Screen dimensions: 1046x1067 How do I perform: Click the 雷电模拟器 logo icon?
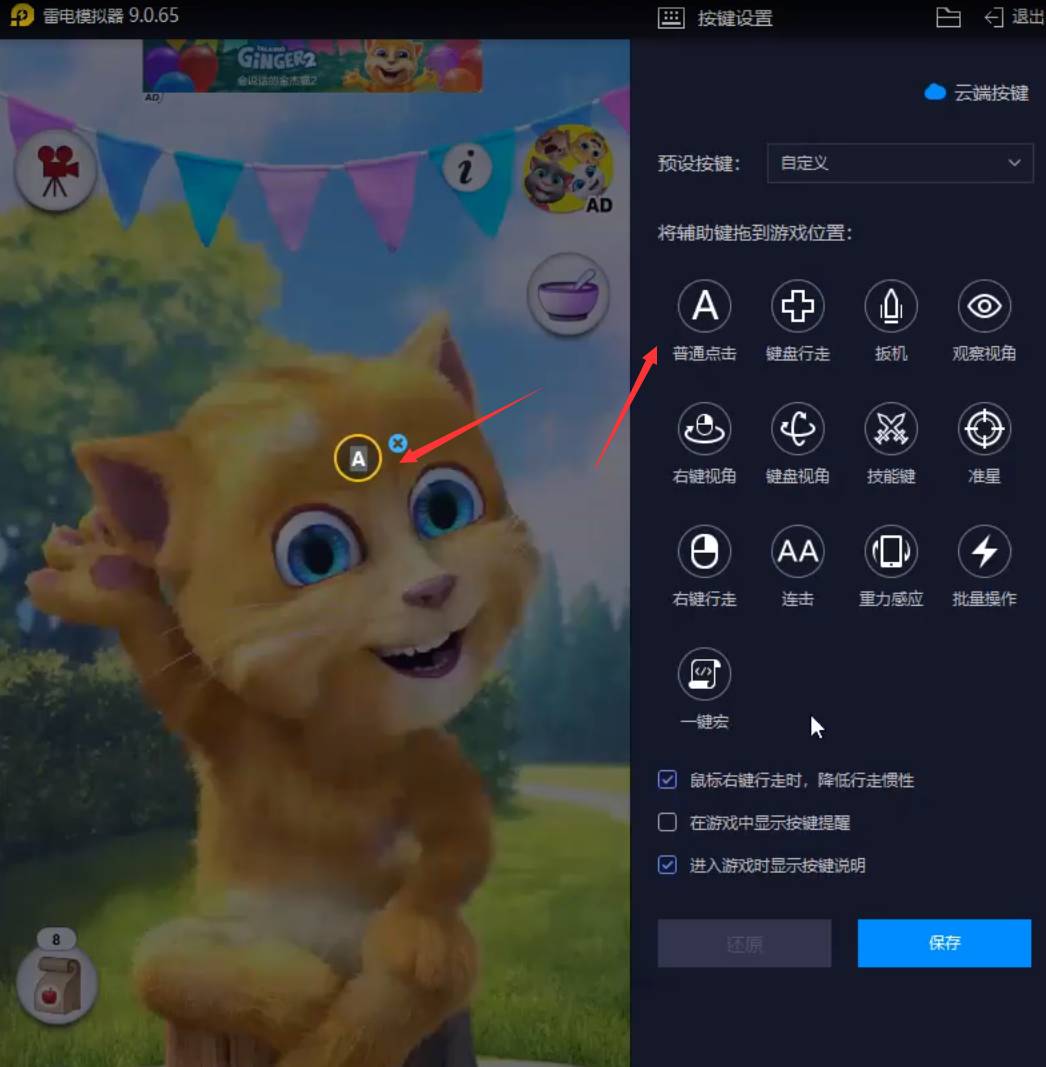point(21,16)
